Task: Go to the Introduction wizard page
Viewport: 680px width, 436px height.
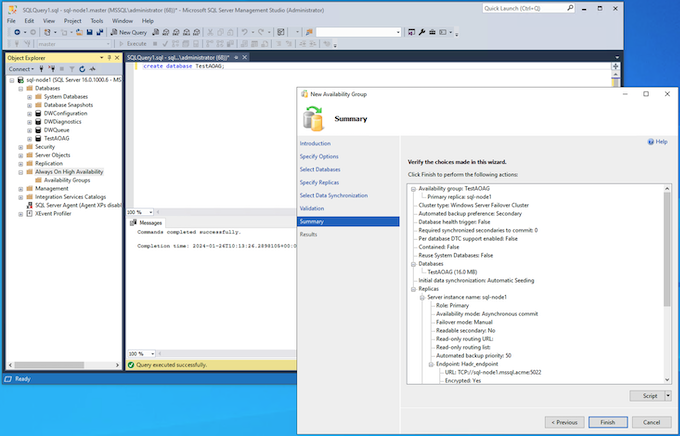Action: tap(315, 144)
